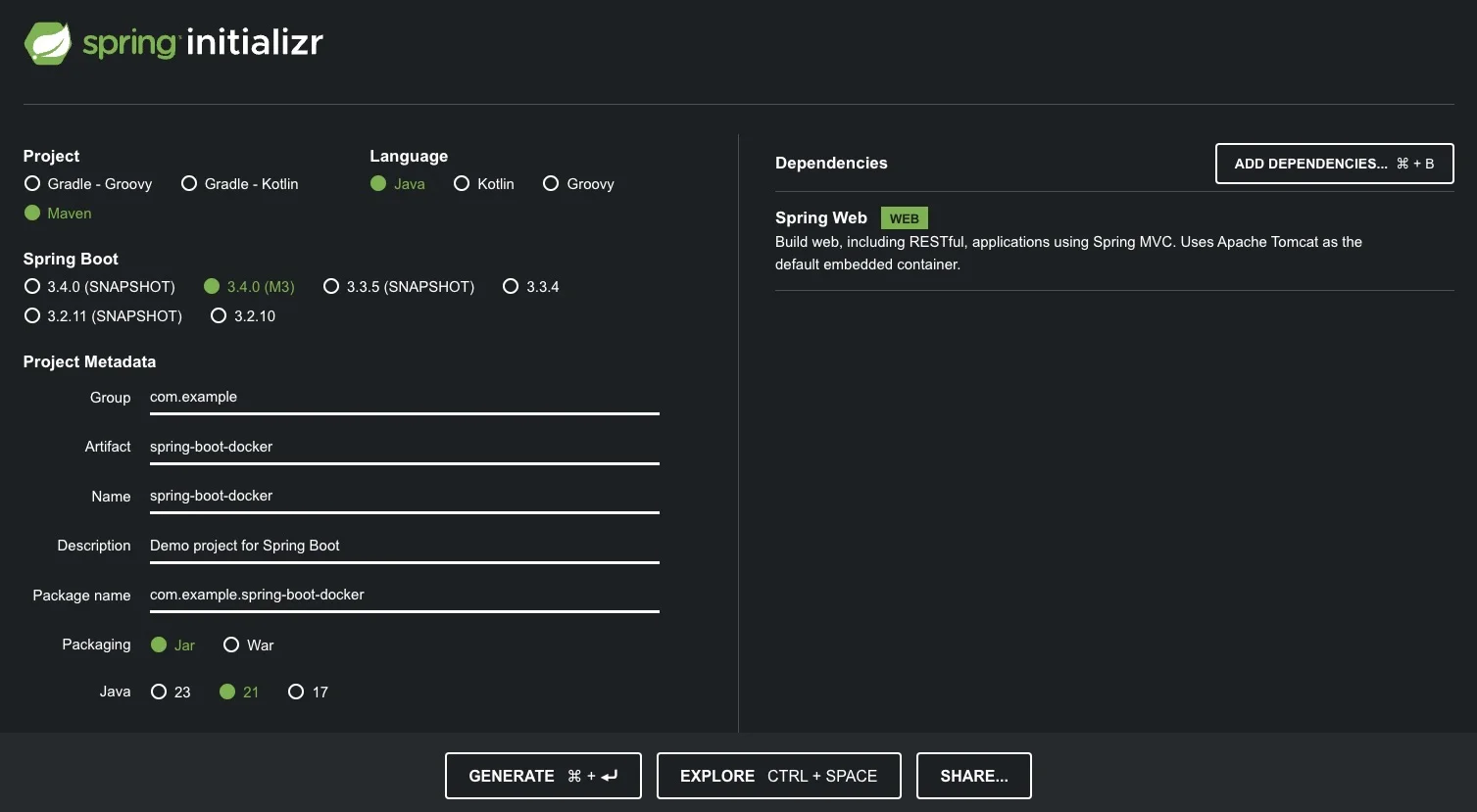
Task: Select Gradle - Groovy project type
Action: 32,183
